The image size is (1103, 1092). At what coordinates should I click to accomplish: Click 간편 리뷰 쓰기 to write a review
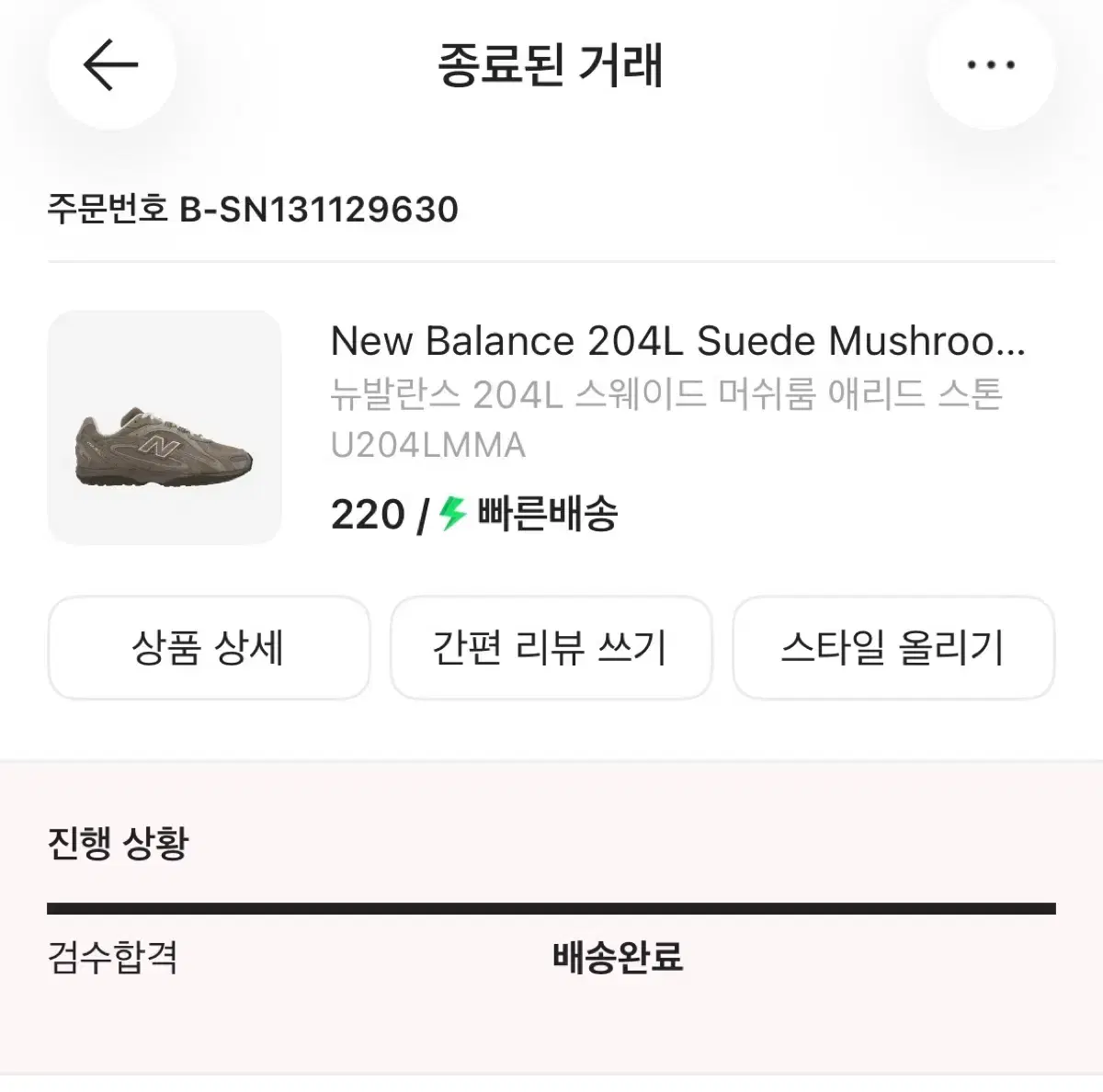click(551, 648)
